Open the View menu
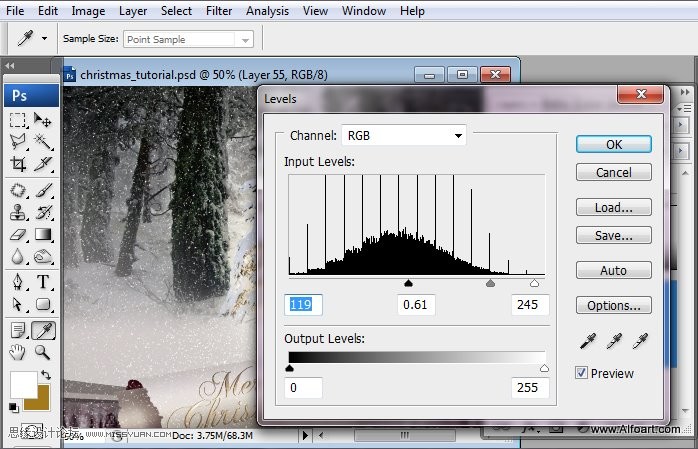This screenshot has height=449, width=698. click(315, 11)
